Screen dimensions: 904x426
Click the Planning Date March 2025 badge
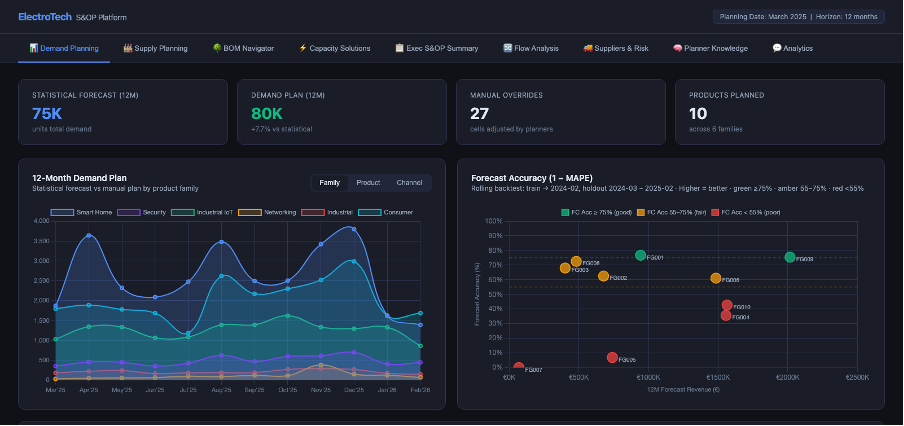[798, 17]
